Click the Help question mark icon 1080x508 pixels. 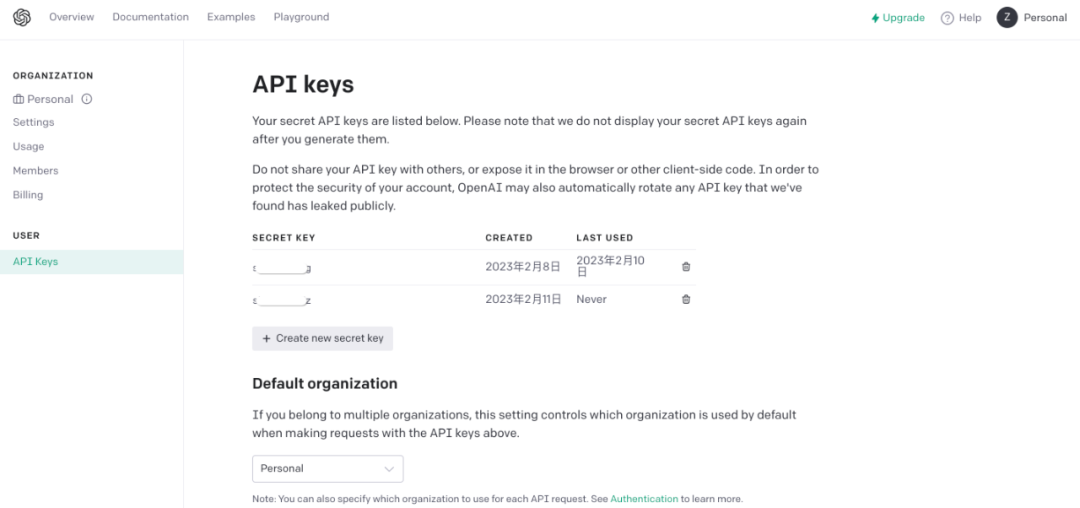click(x=947, y=18)
